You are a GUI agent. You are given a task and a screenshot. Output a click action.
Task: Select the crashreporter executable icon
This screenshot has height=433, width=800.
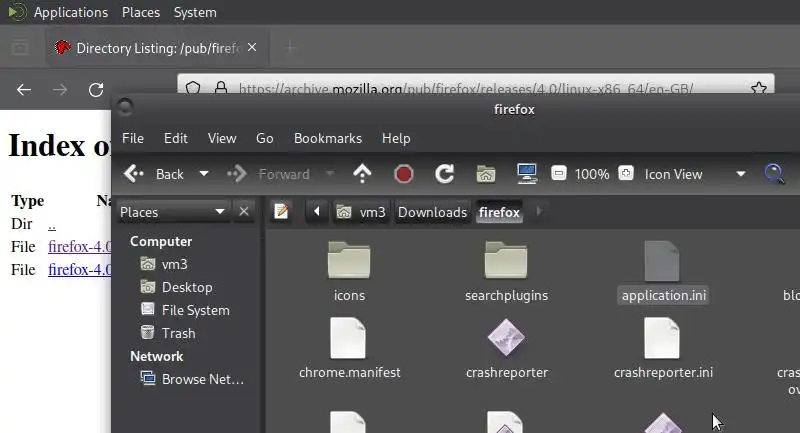506,338
